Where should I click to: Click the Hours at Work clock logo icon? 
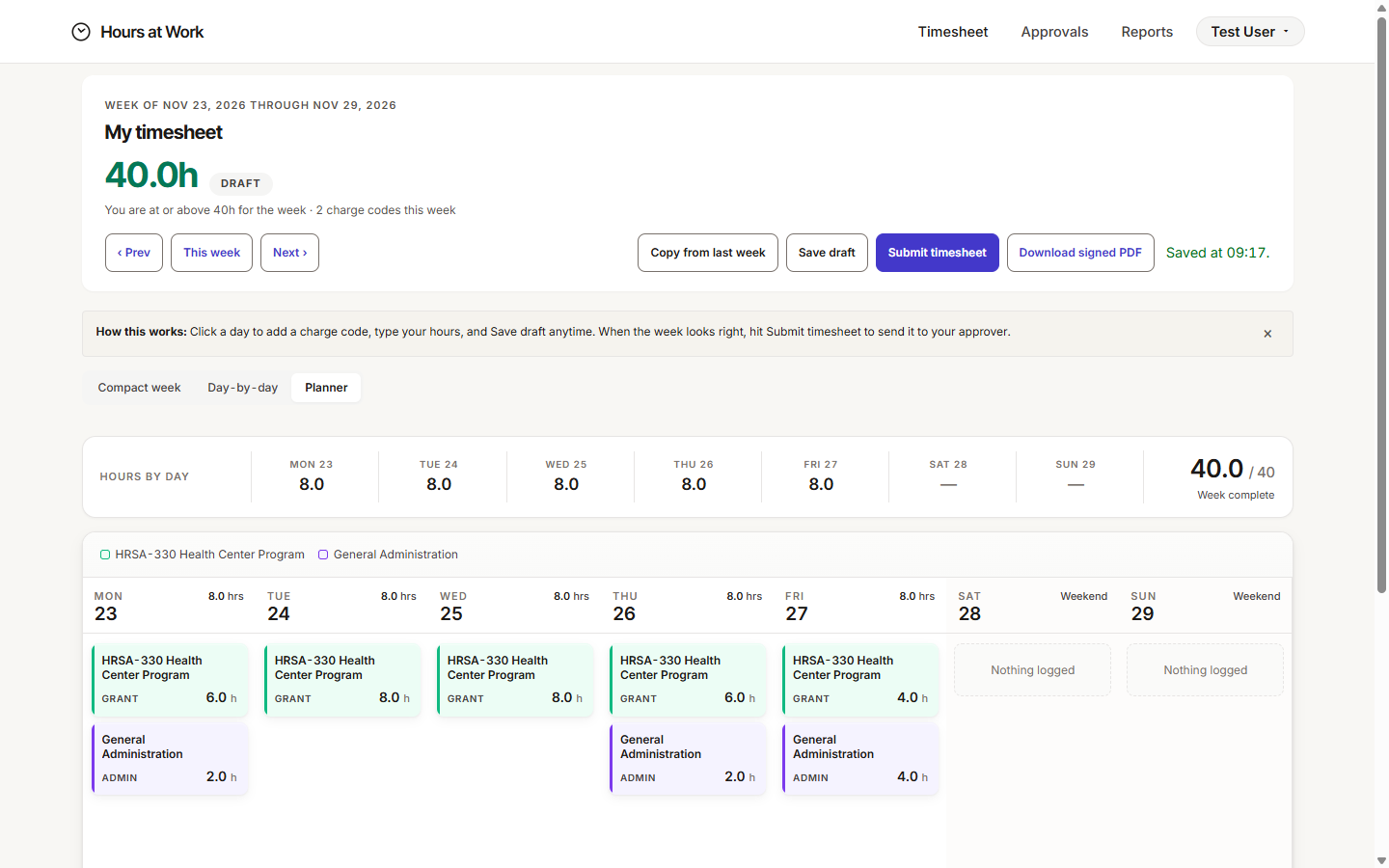[x=81, y=32]
